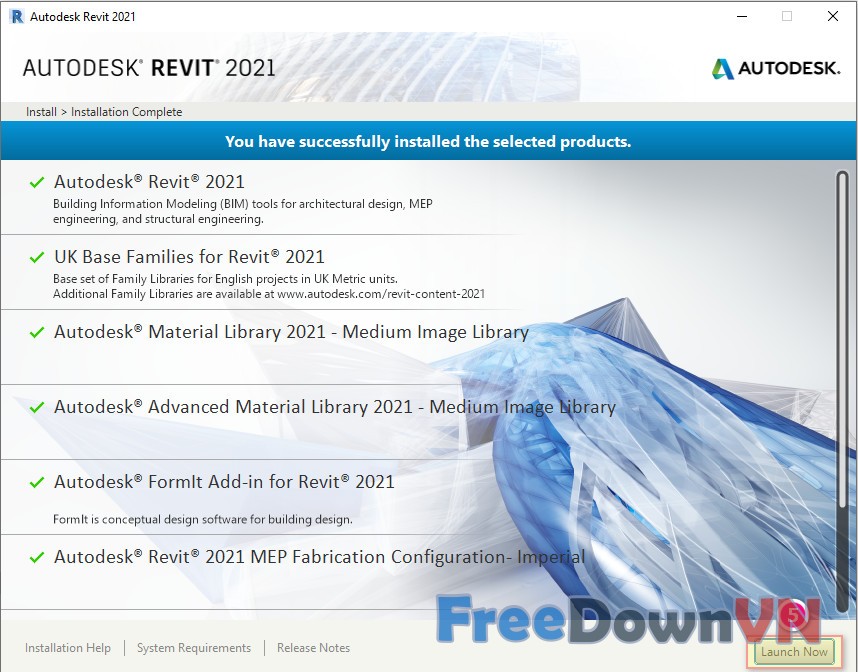Minimize the installer window
The image size is (858, 672).
741,16
